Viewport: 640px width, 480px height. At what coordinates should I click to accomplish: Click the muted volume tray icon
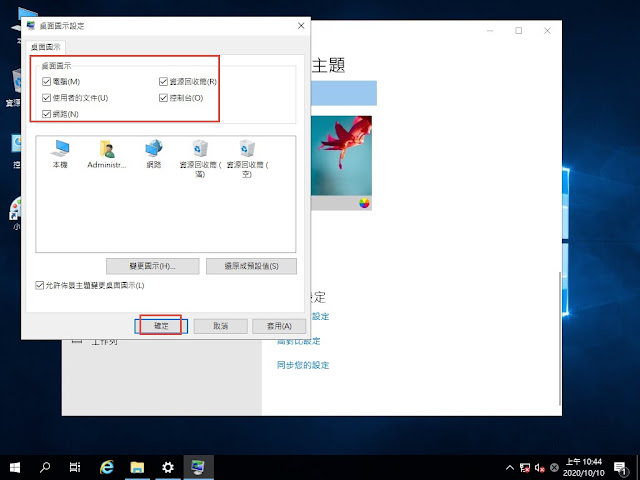pyautogui.click(x=540, y=467)
